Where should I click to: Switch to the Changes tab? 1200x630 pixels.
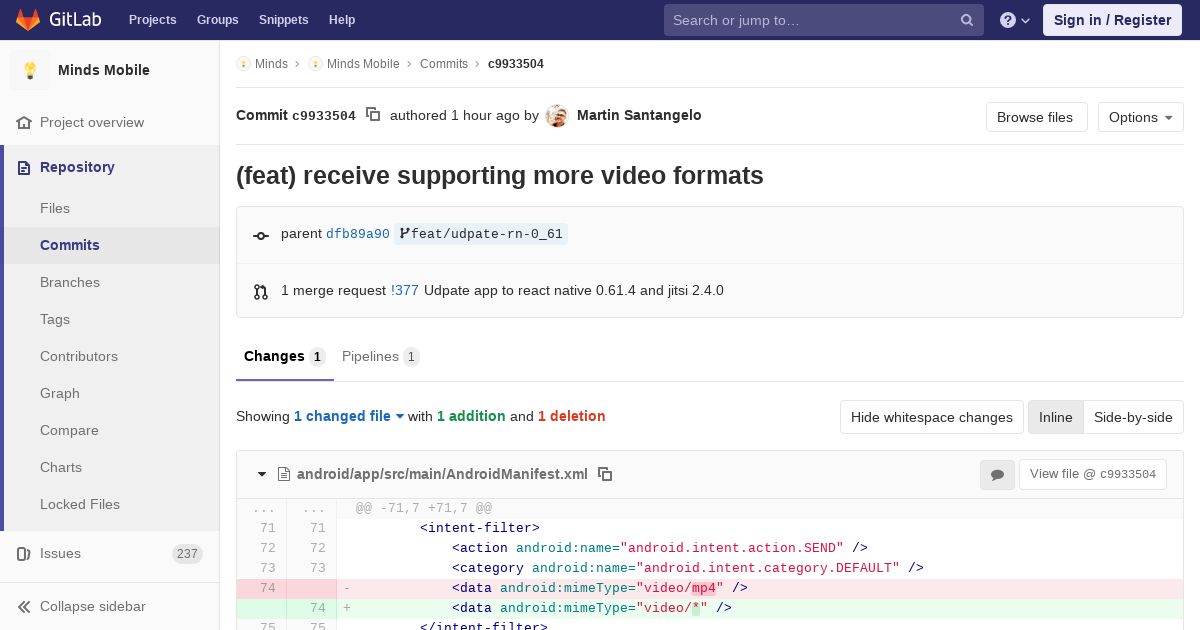point(285,356)
